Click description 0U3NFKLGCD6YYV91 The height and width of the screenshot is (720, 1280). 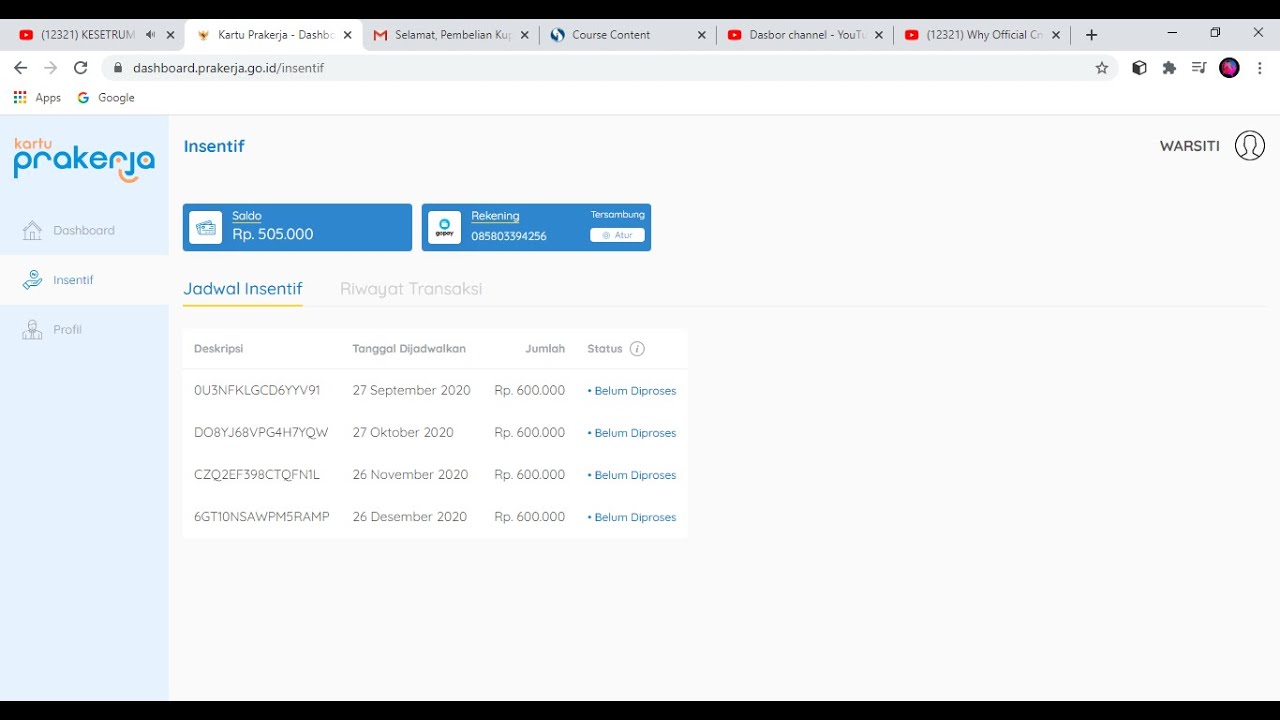click(x=257, y=391)
